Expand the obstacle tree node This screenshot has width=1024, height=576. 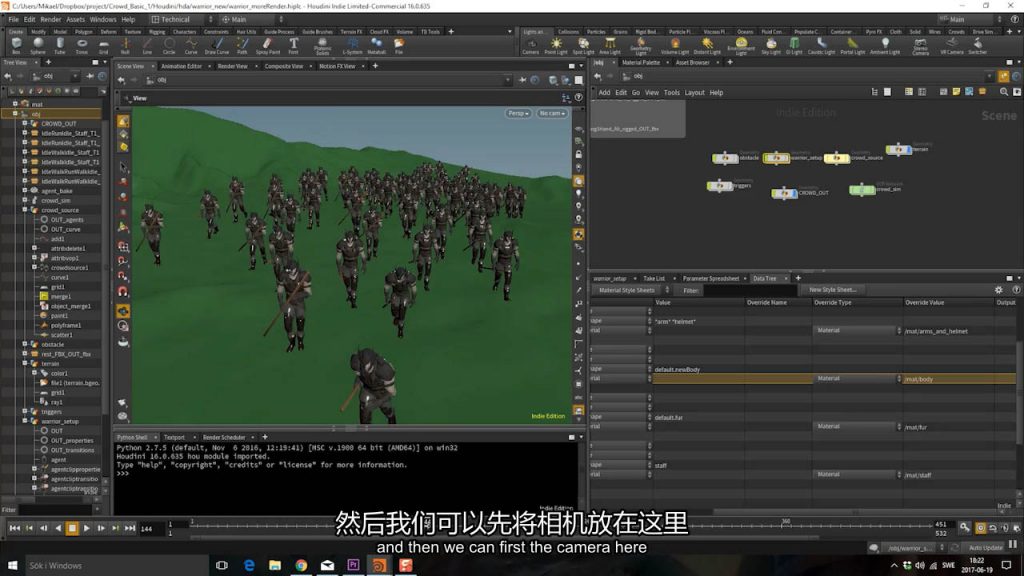pyautogui.click(x=25, y=344)
